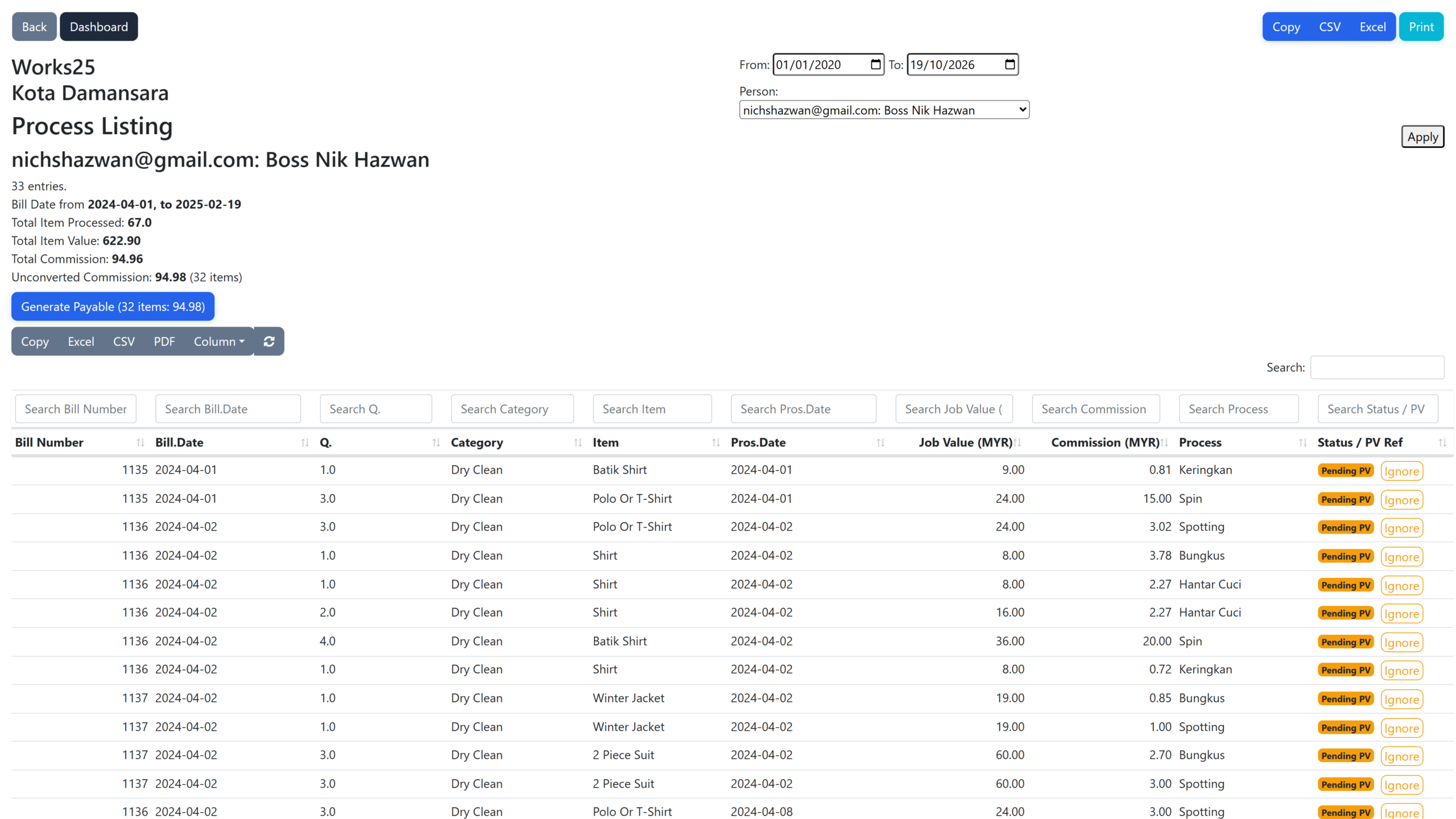Open the From date calendar picker icon

point(876,64)
